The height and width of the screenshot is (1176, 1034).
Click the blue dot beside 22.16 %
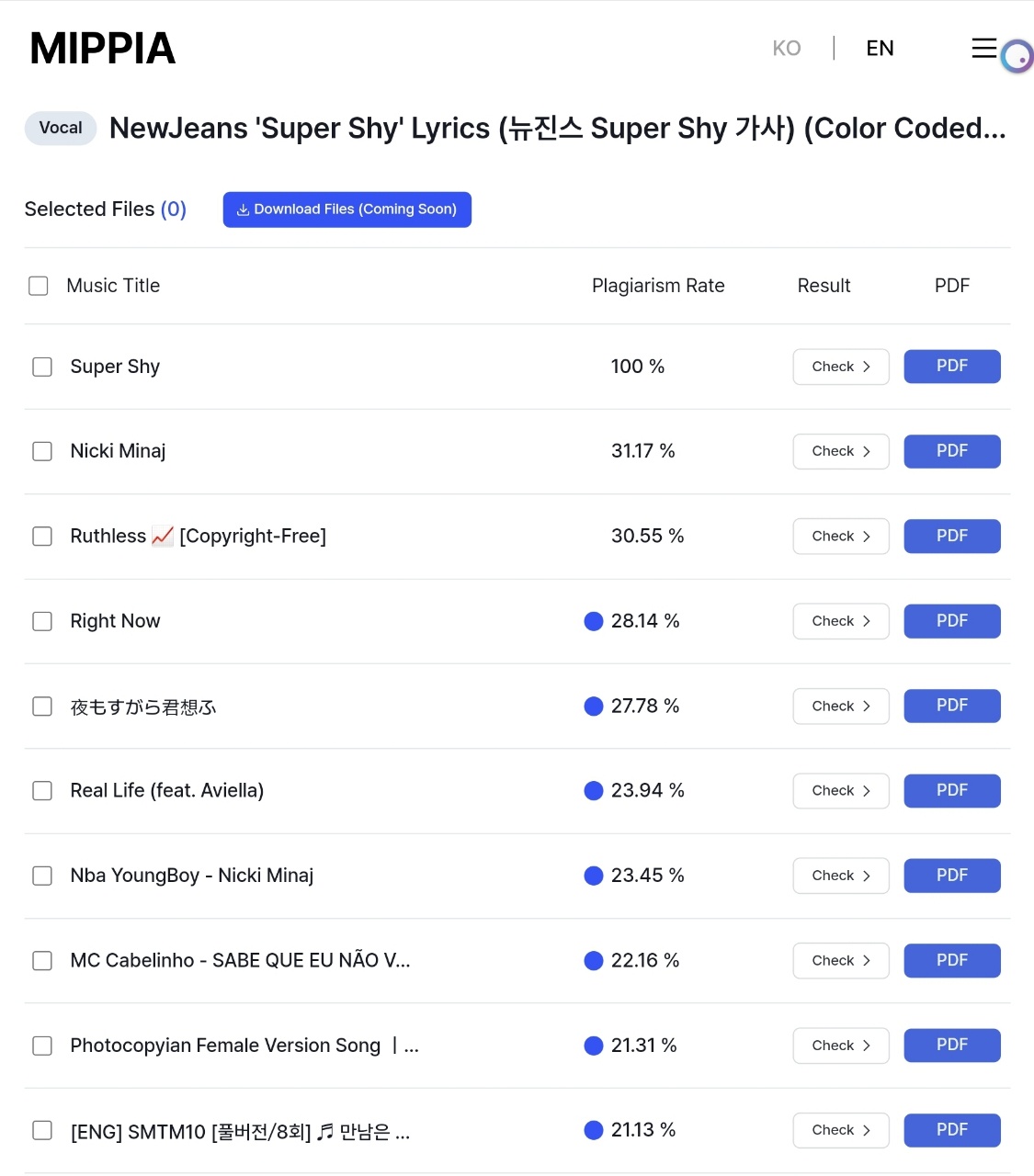coord(594,961)
